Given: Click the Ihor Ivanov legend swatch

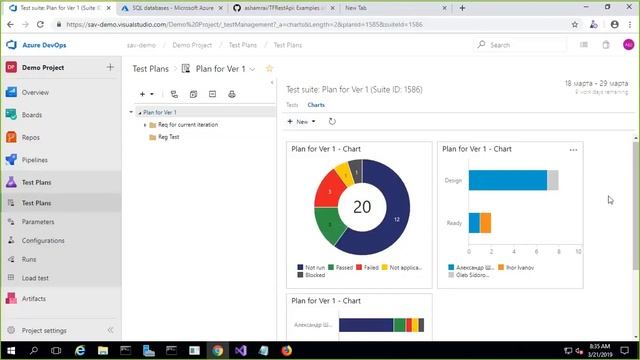Looking at the screenshot, I should point(501,267).
